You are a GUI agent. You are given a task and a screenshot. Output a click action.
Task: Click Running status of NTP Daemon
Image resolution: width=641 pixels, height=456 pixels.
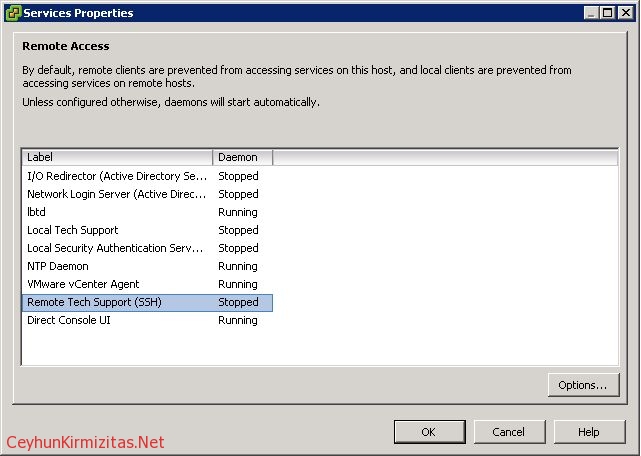[238, 267]
